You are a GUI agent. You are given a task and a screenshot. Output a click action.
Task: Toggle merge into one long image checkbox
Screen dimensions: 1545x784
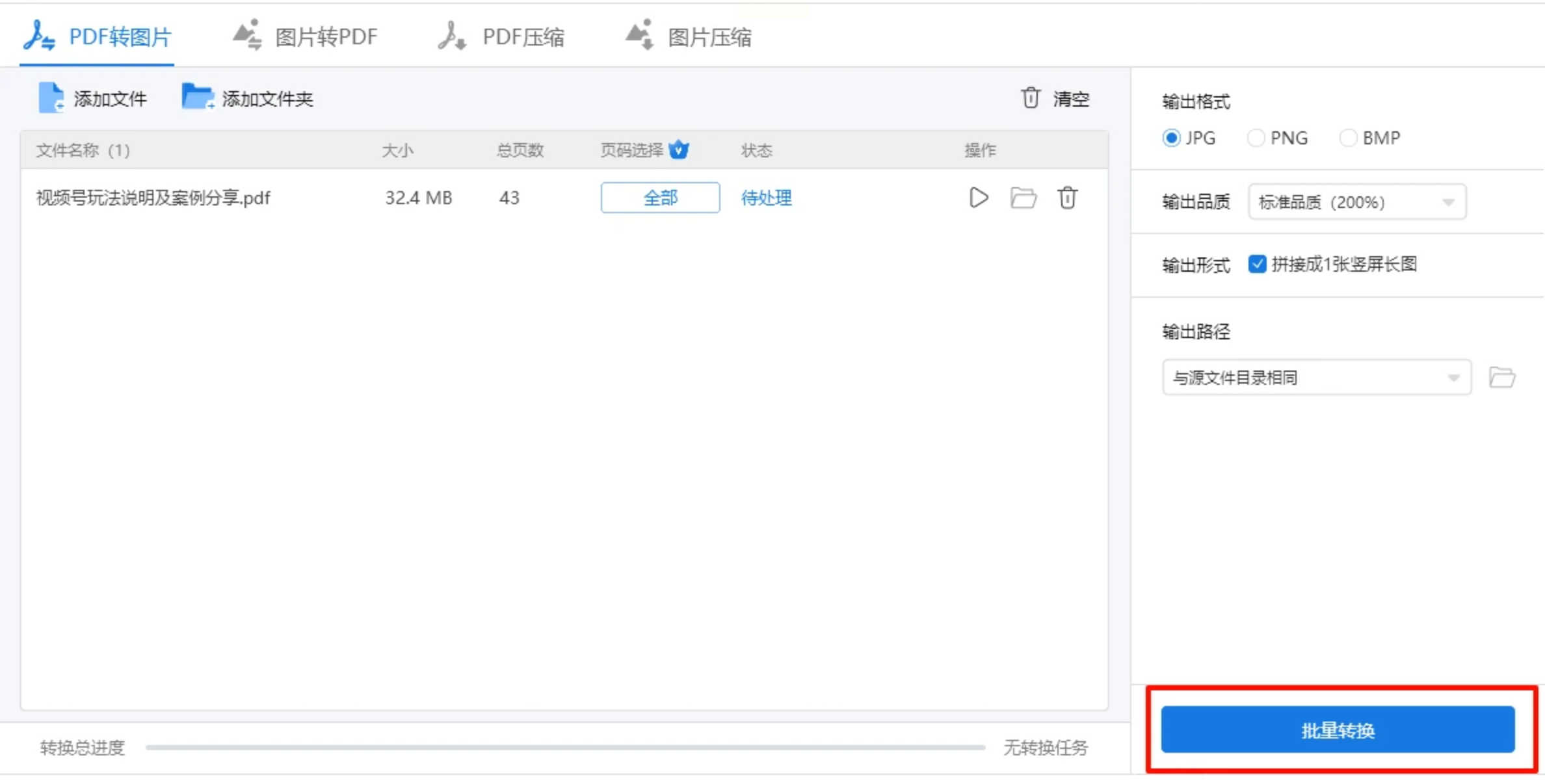point(1257,264)
